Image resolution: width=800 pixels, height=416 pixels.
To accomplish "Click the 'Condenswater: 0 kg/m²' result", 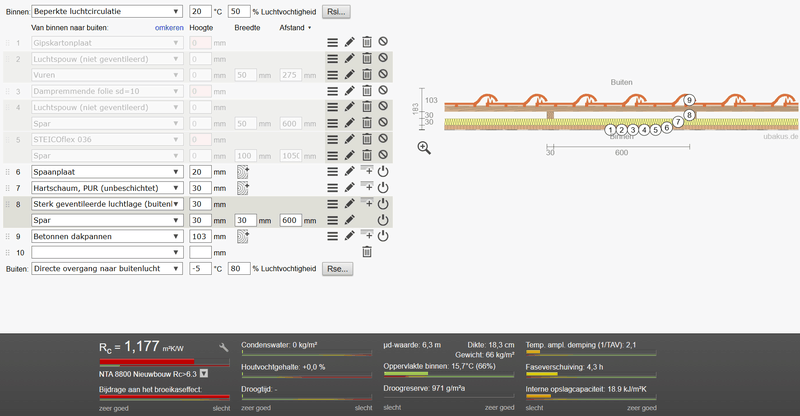I will (279, 345).
